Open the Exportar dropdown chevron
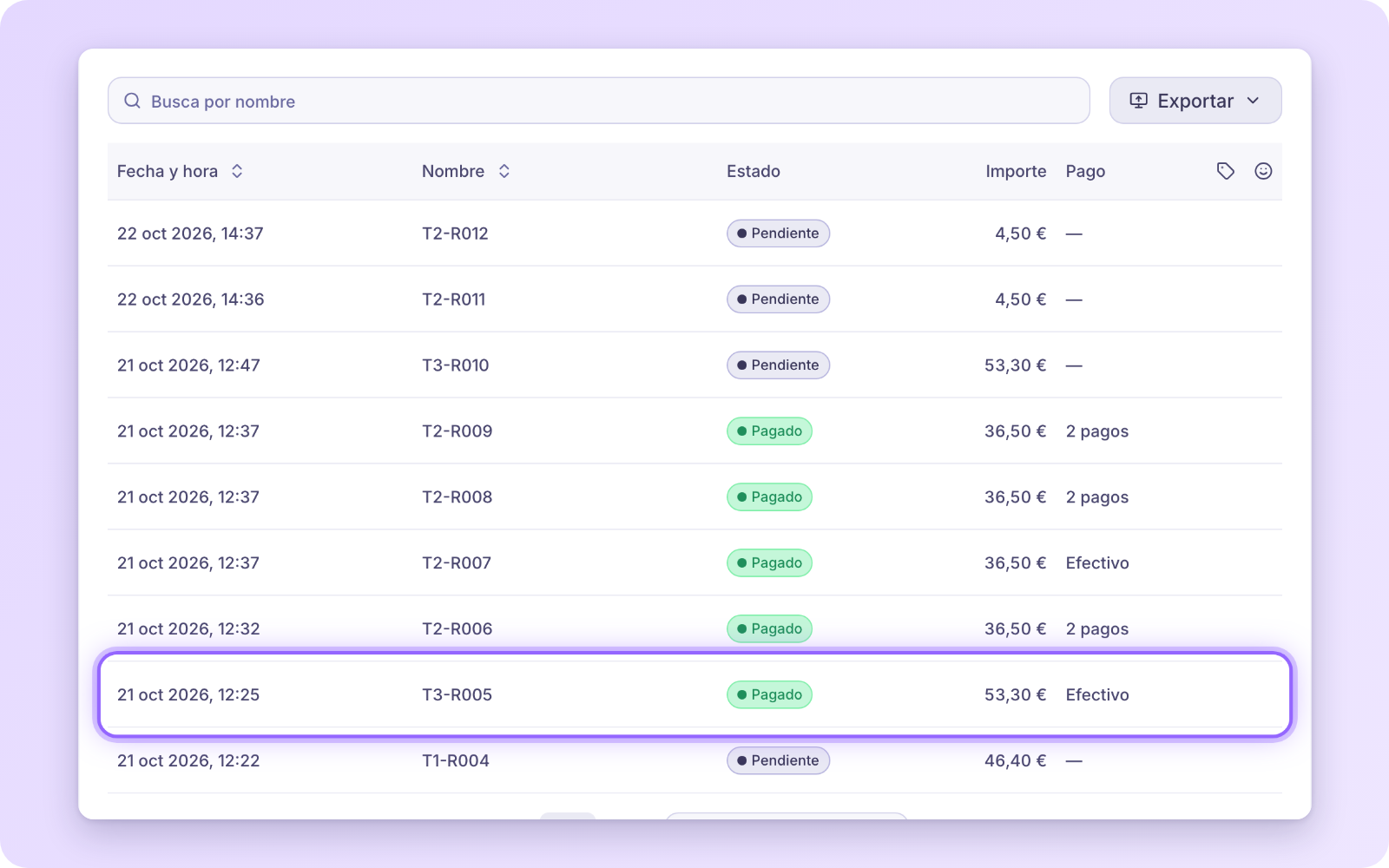The height and width of the screenshot is (868, 1389). (1253, 101)
